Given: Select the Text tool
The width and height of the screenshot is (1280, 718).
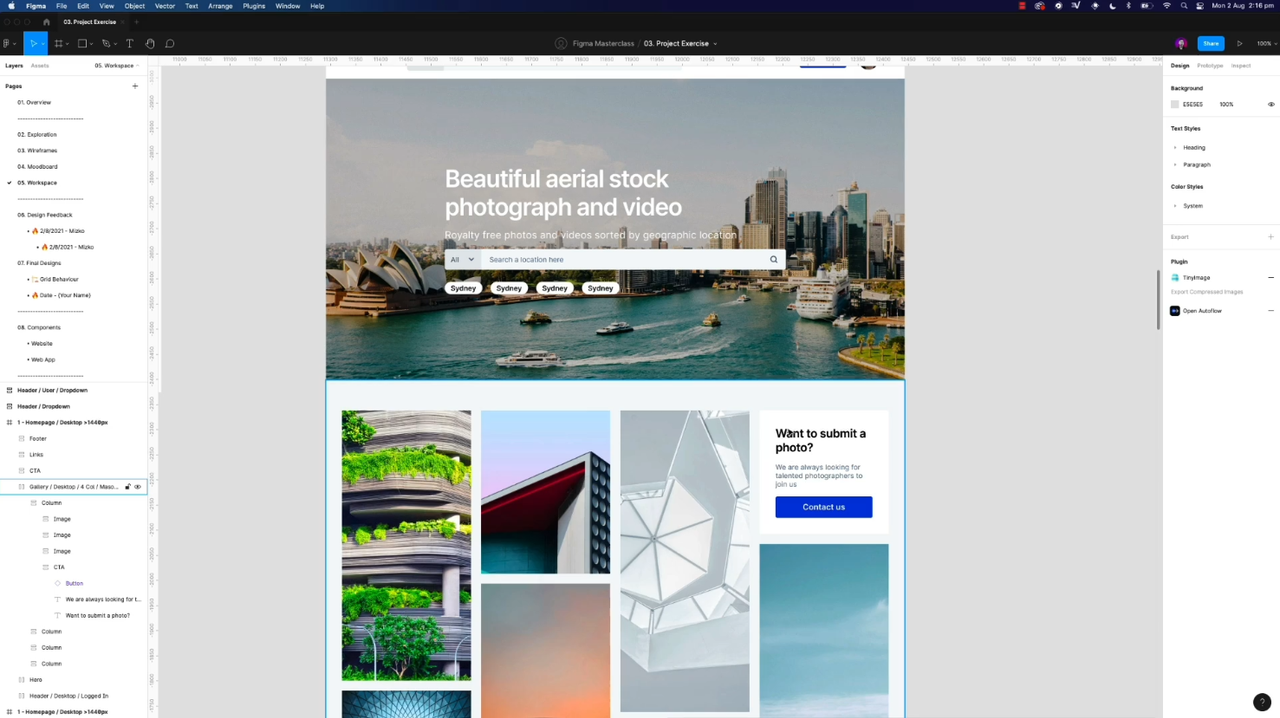Looking at the screenshot, I should tap(129, 43).
